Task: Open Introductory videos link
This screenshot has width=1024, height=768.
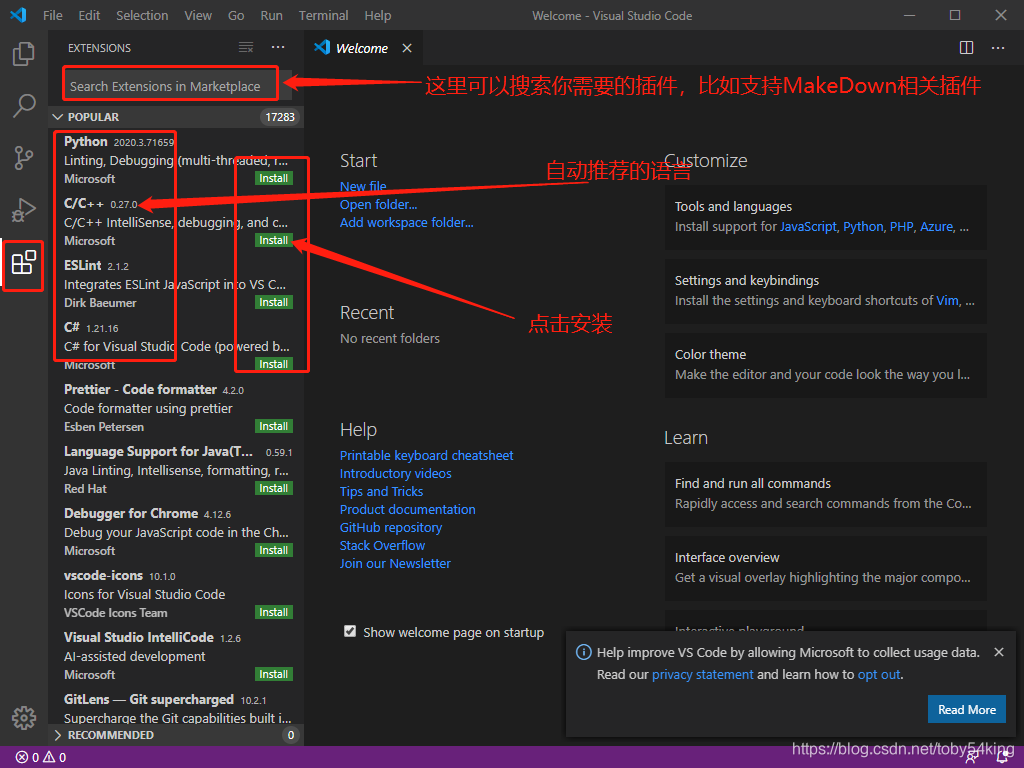Action: pyautogui.click(x=396, y=473)
